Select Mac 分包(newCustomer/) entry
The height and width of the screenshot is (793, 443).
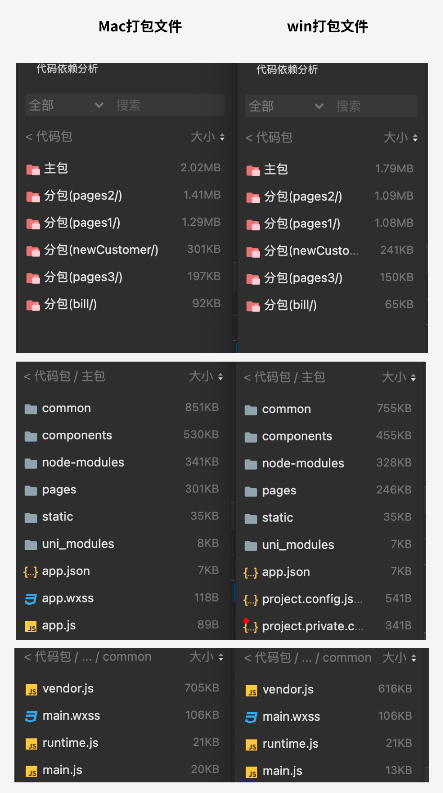pos(124,249)
